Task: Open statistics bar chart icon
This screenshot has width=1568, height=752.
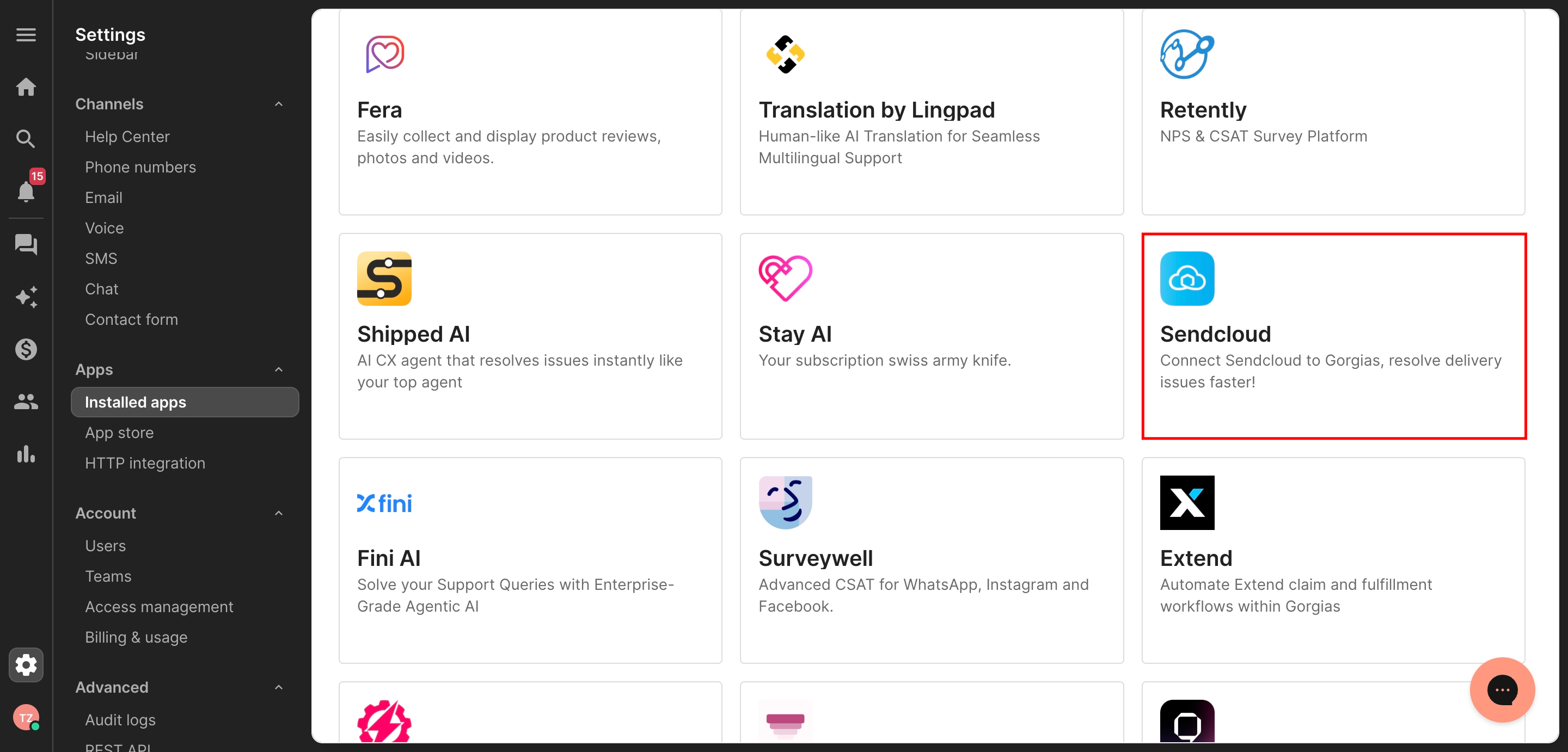Action: pyautogui.click(x=26, y=454)
